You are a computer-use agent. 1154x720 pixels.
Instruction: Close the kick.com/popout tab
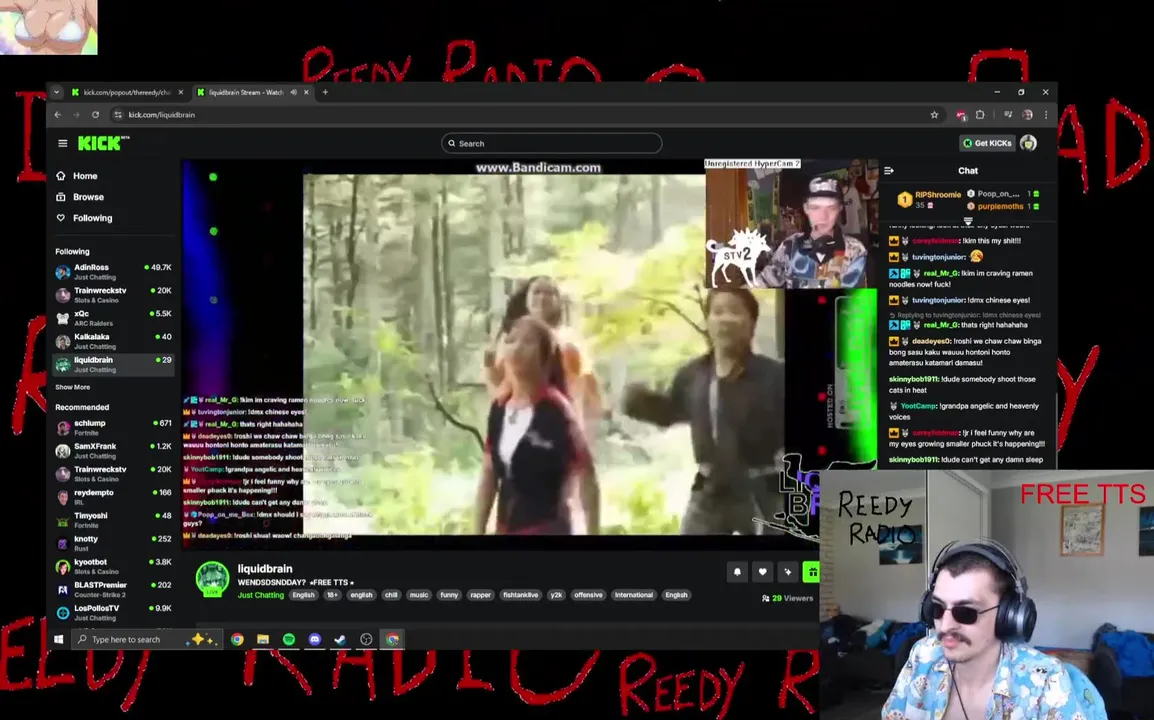pyautogui.click(x=181, y=93)
